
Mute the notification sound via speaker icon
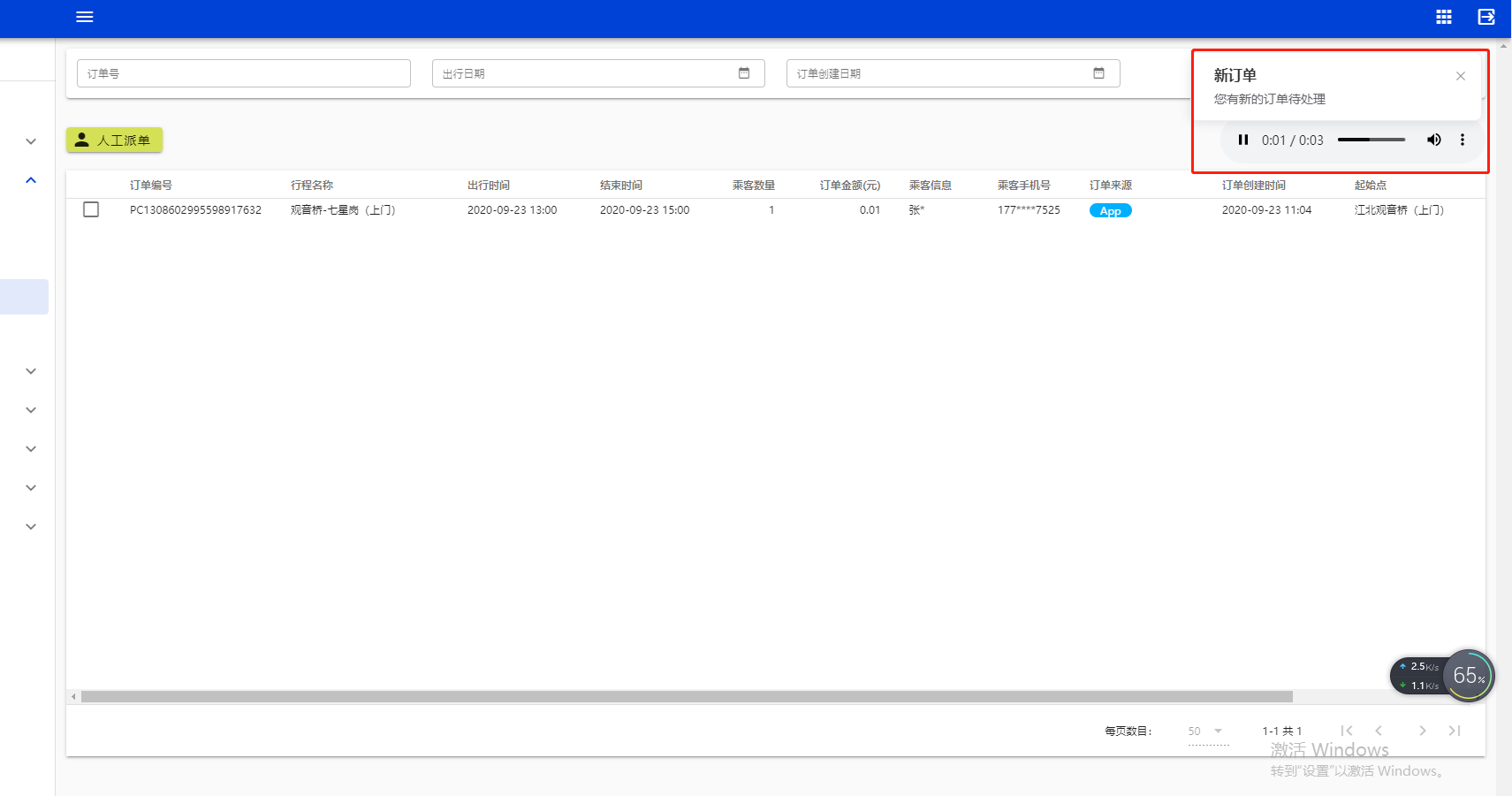[1434, 140]
